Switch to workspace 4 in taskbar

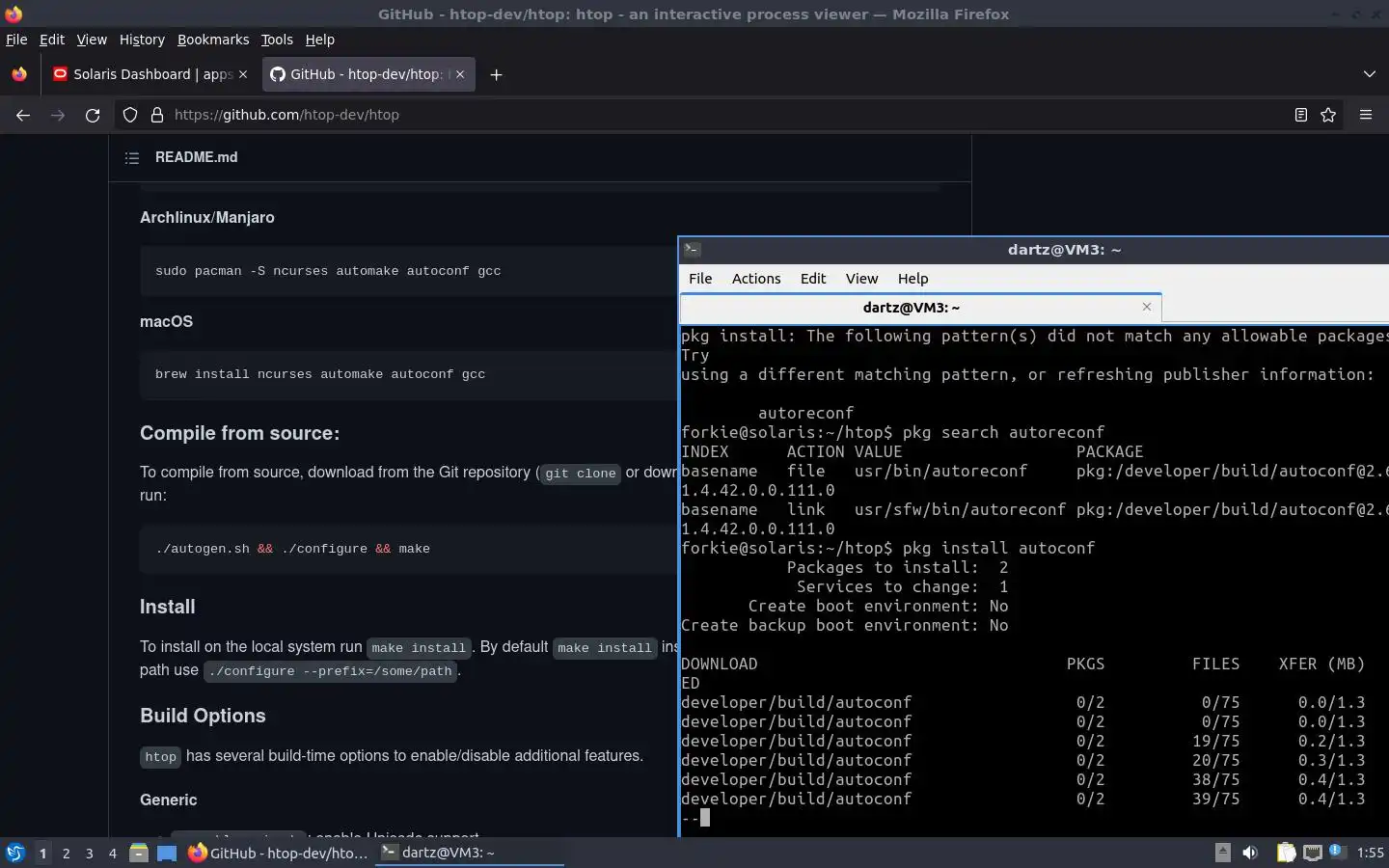113,853
